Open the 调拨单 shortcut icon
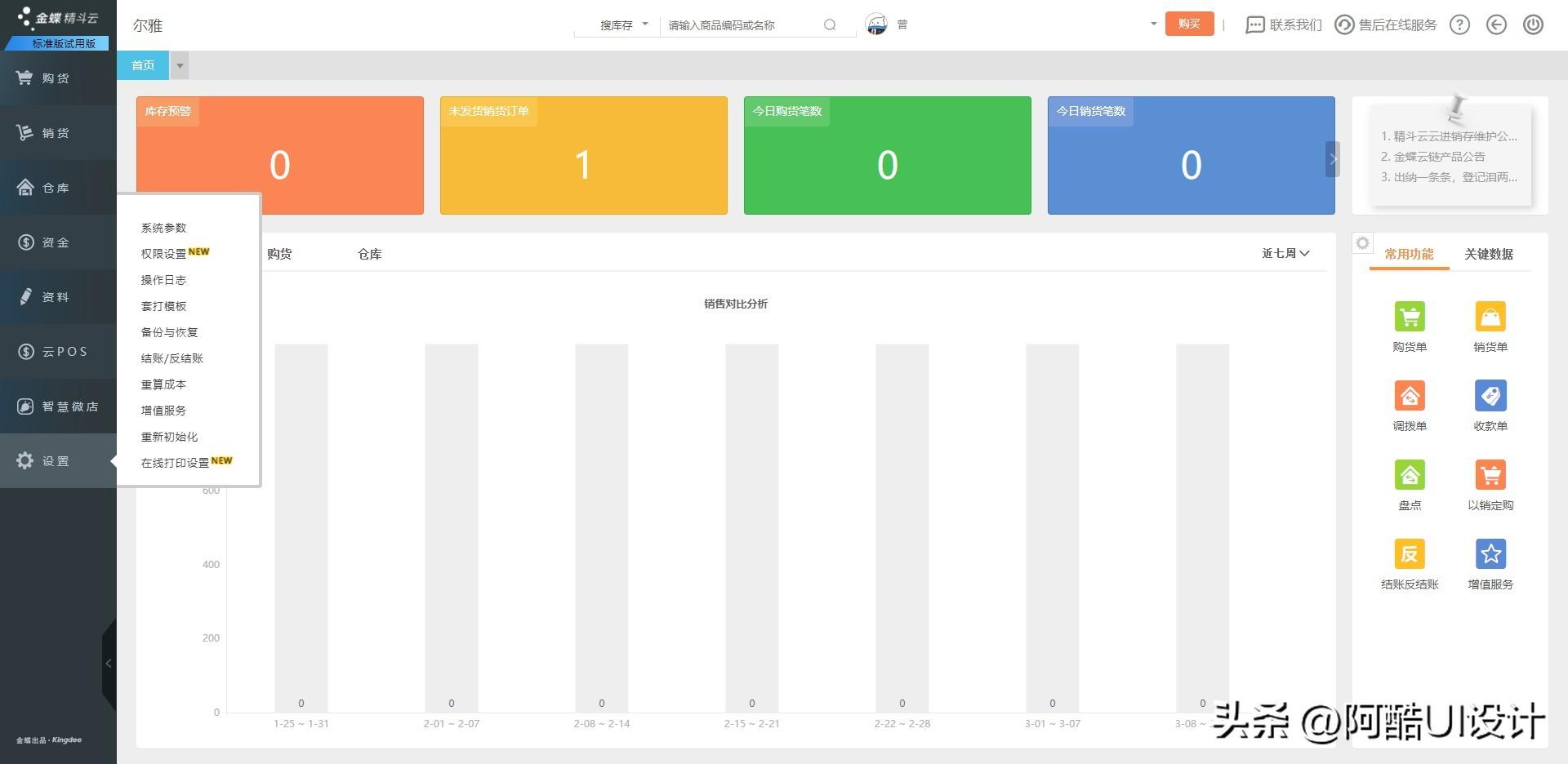Image resolution: width=1568 pixels, height=764 pixels. (x=1410, y=396)
